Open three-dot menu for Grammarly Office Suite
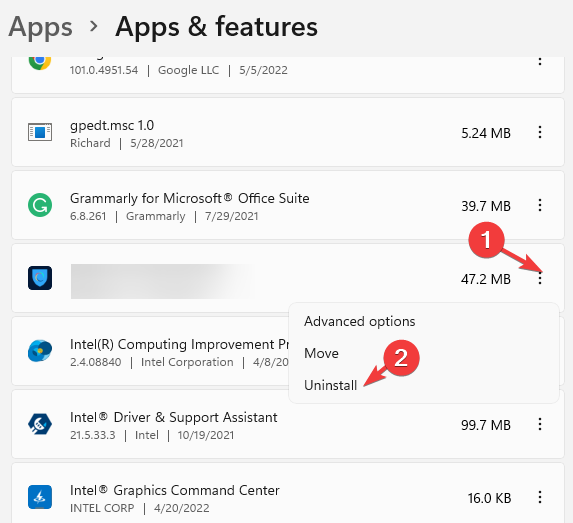 [x=540, y=205]
